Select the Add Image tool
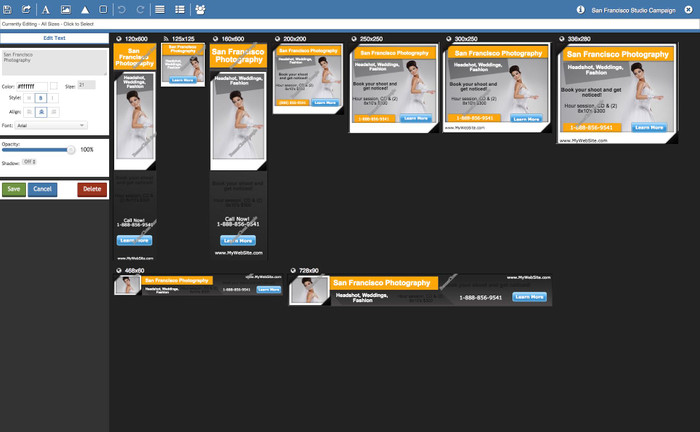This screenshot has height=432, width=700. (x=65, y=9)
